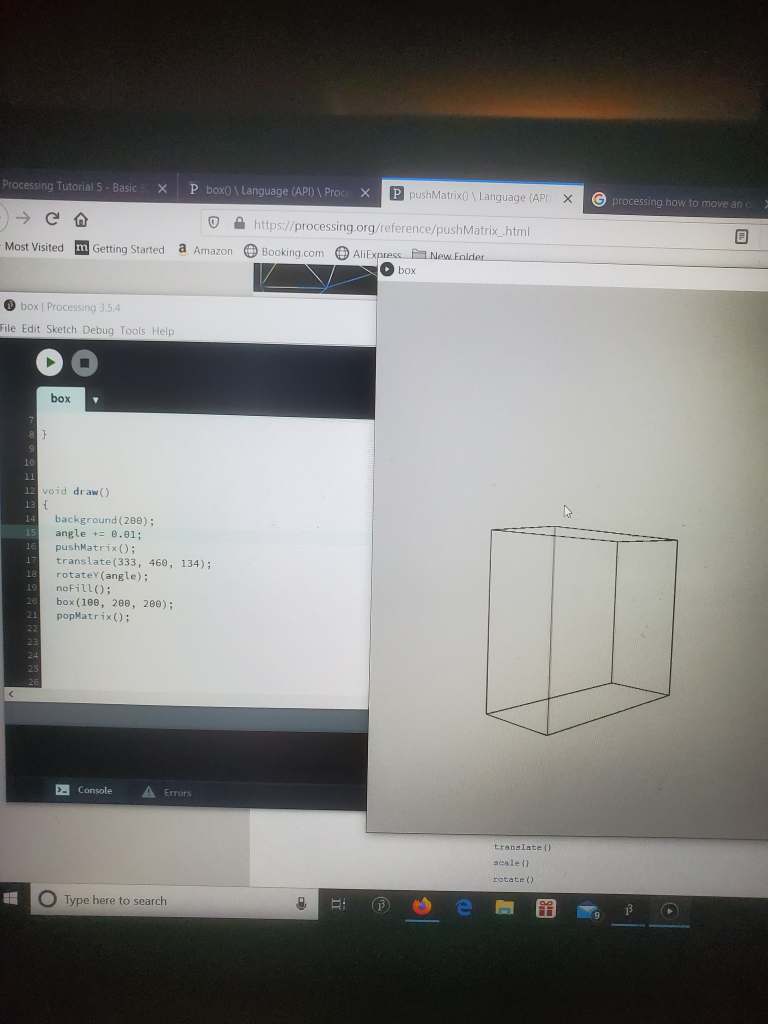Open the Sketch menu in Processing
The width and height of the screenshot is (768, 1024).
61,329
